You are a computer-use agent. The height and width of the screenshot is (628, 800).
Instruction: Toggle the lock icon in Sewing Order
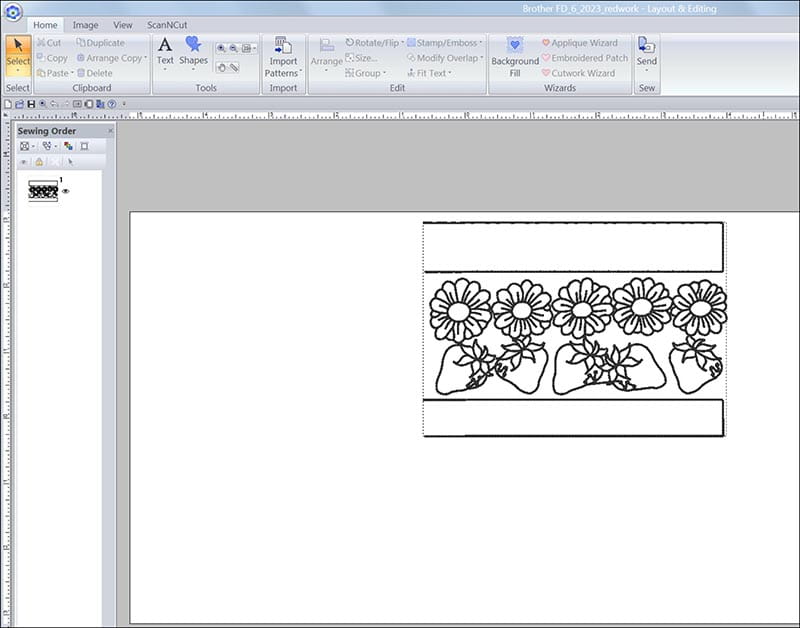[39, 161]
